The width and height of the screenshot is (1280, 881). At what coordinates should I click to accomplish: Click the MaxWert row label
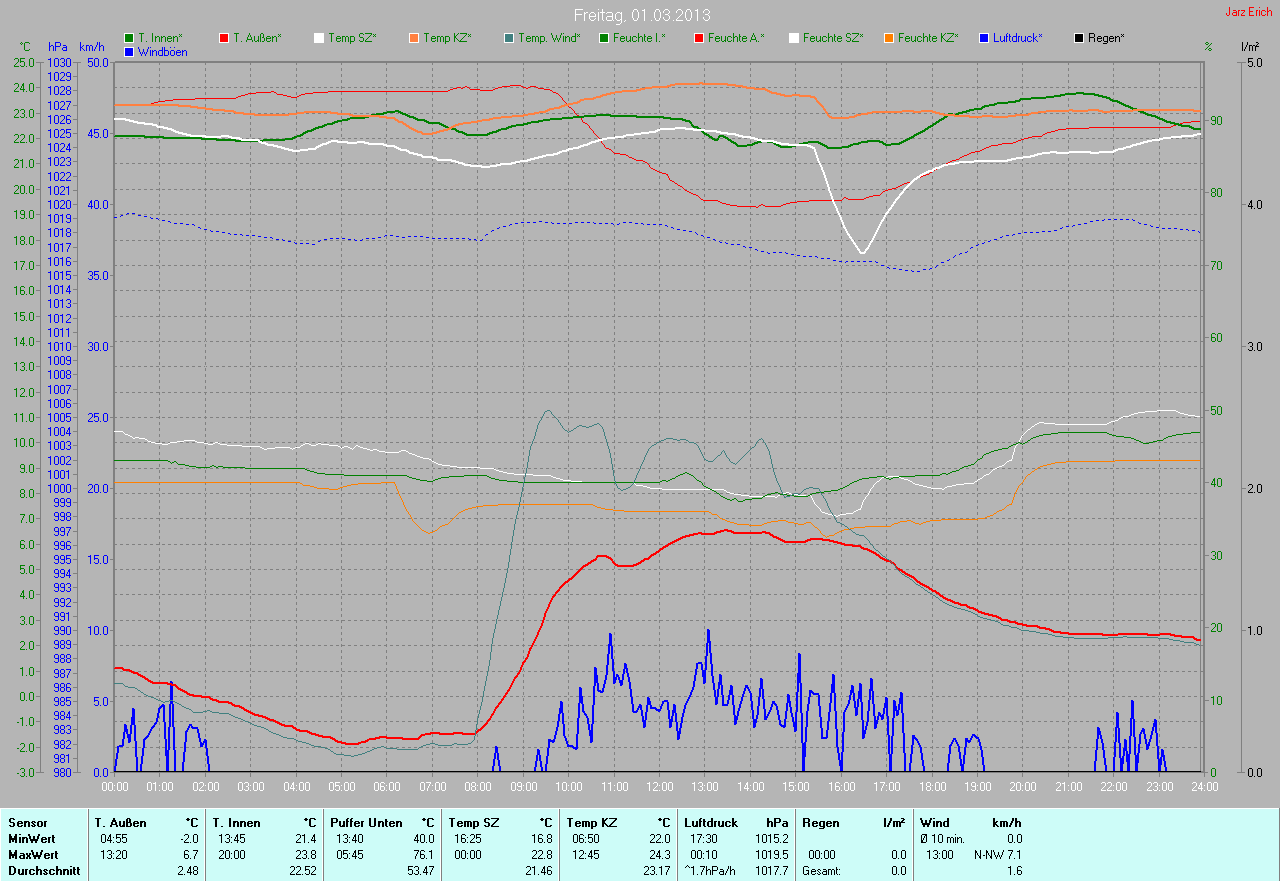tap(33, 855)
